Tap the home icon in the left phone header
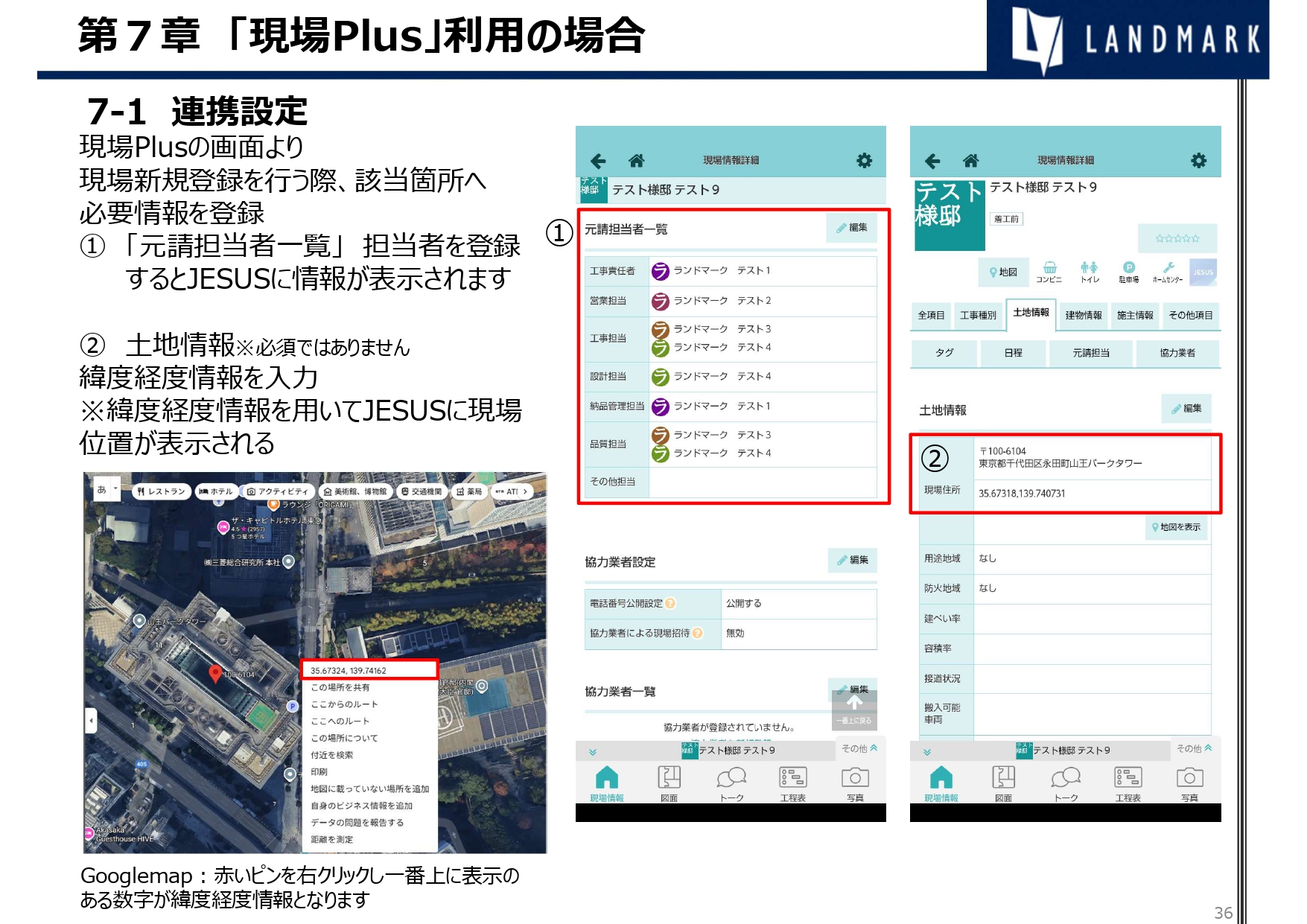The height and width of the screenshot is (924, 1307). [x=636, y=160]
